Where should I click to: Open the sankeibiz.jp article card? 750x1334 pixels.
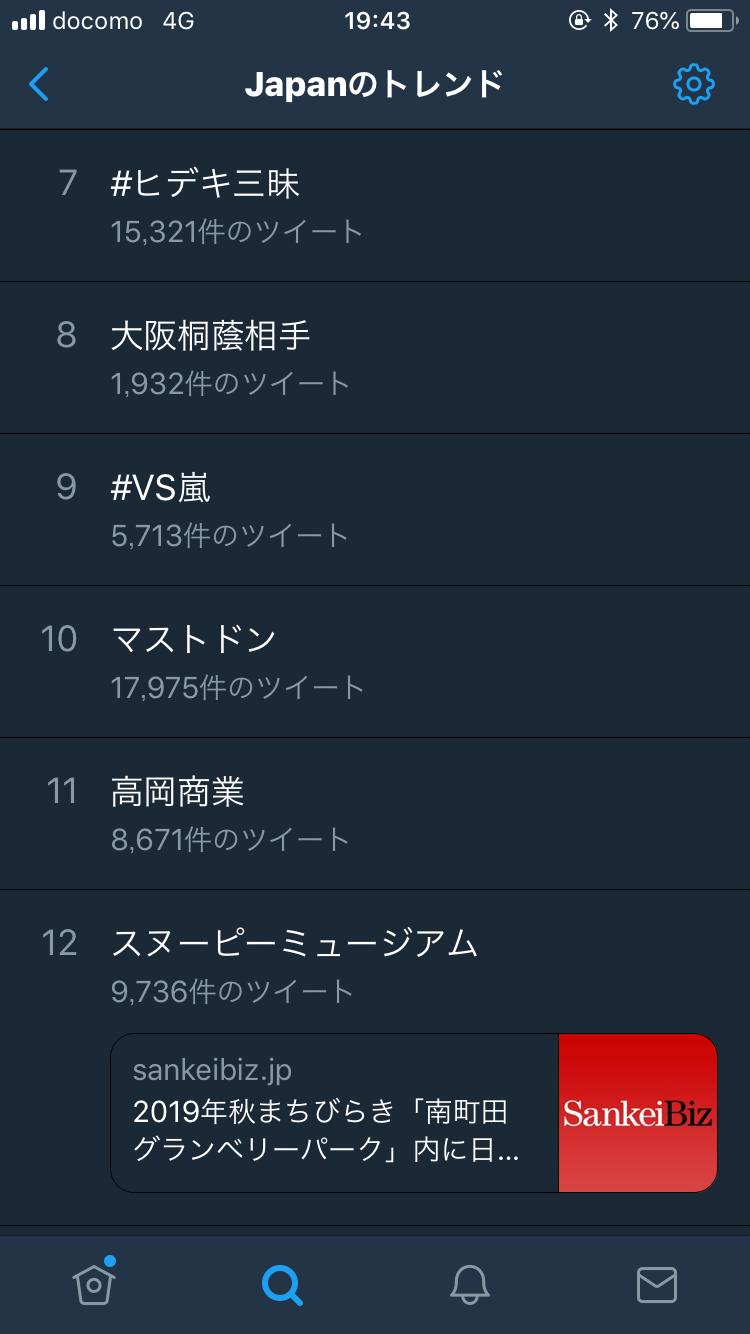click(x=414, y=1113)
